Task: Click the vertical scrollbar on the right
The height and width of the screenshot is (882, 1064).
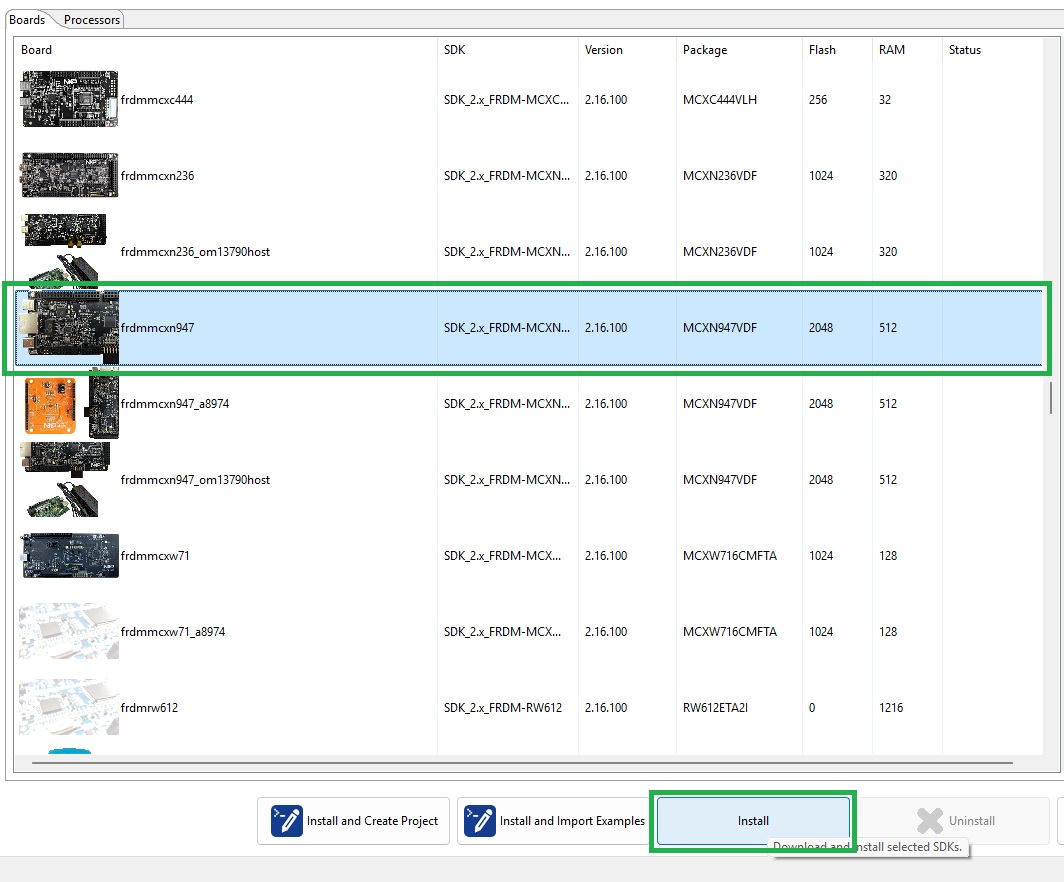Action: point(1053,395)
